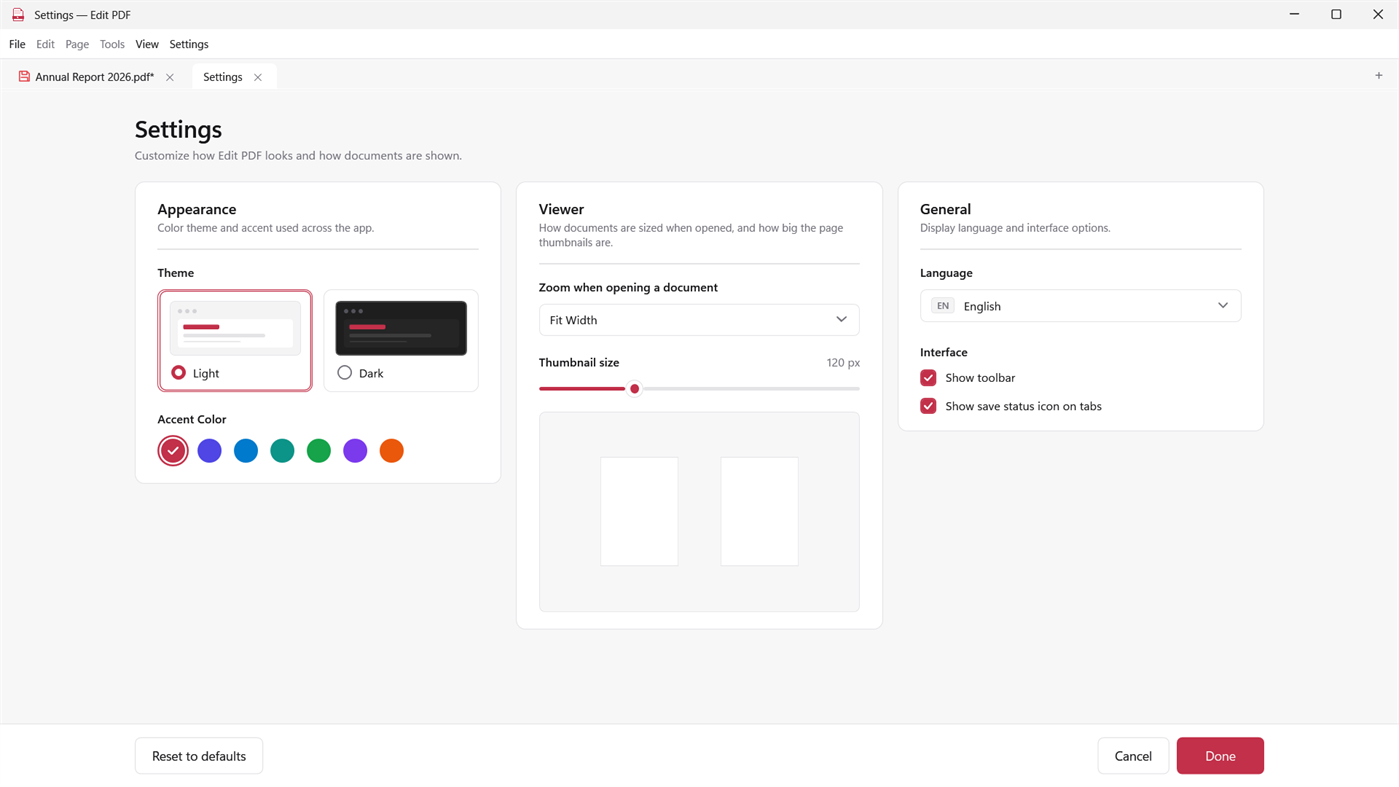Click the Done button
1399x787 pixels.
tap(1220, 756)
